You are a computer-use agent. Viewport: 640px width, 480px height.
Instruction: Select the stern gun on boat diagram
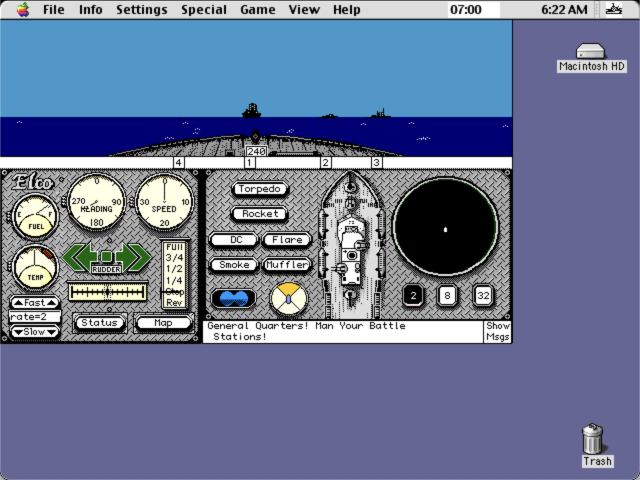point(350,295)
